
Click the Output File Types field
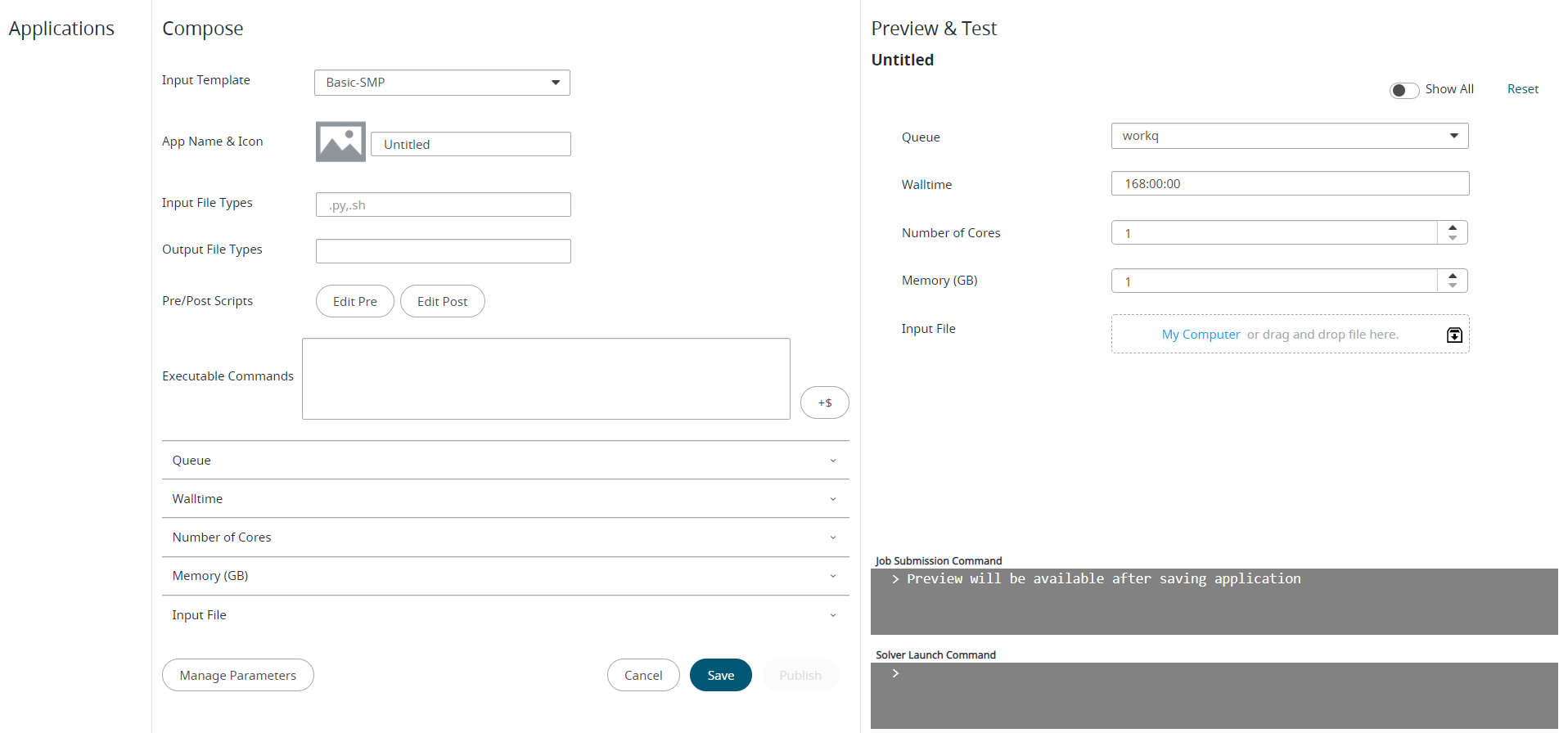(444, 251)
